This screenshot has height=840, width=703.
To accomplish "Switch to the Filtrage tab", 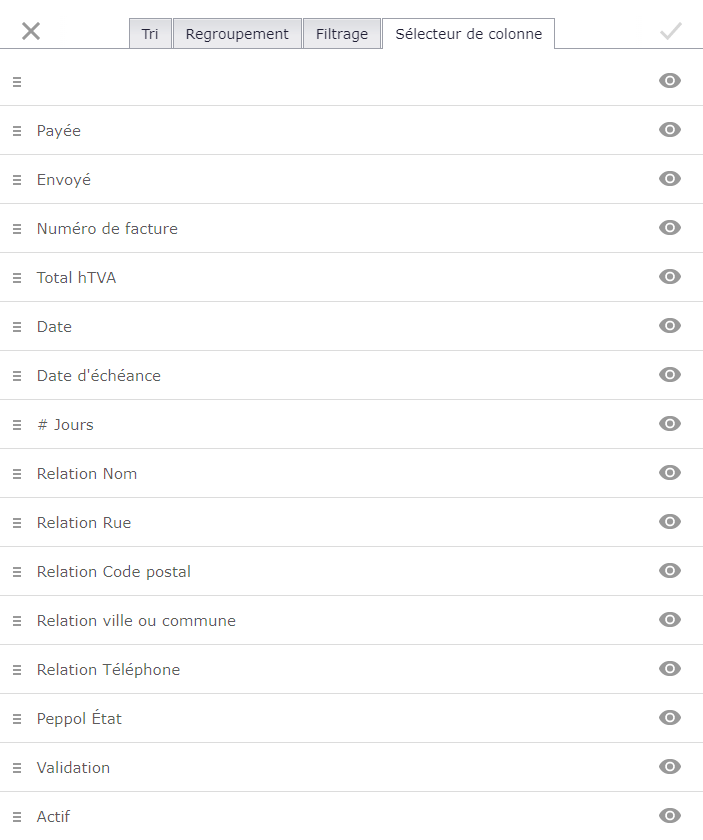I will click(x=342, y=34).
